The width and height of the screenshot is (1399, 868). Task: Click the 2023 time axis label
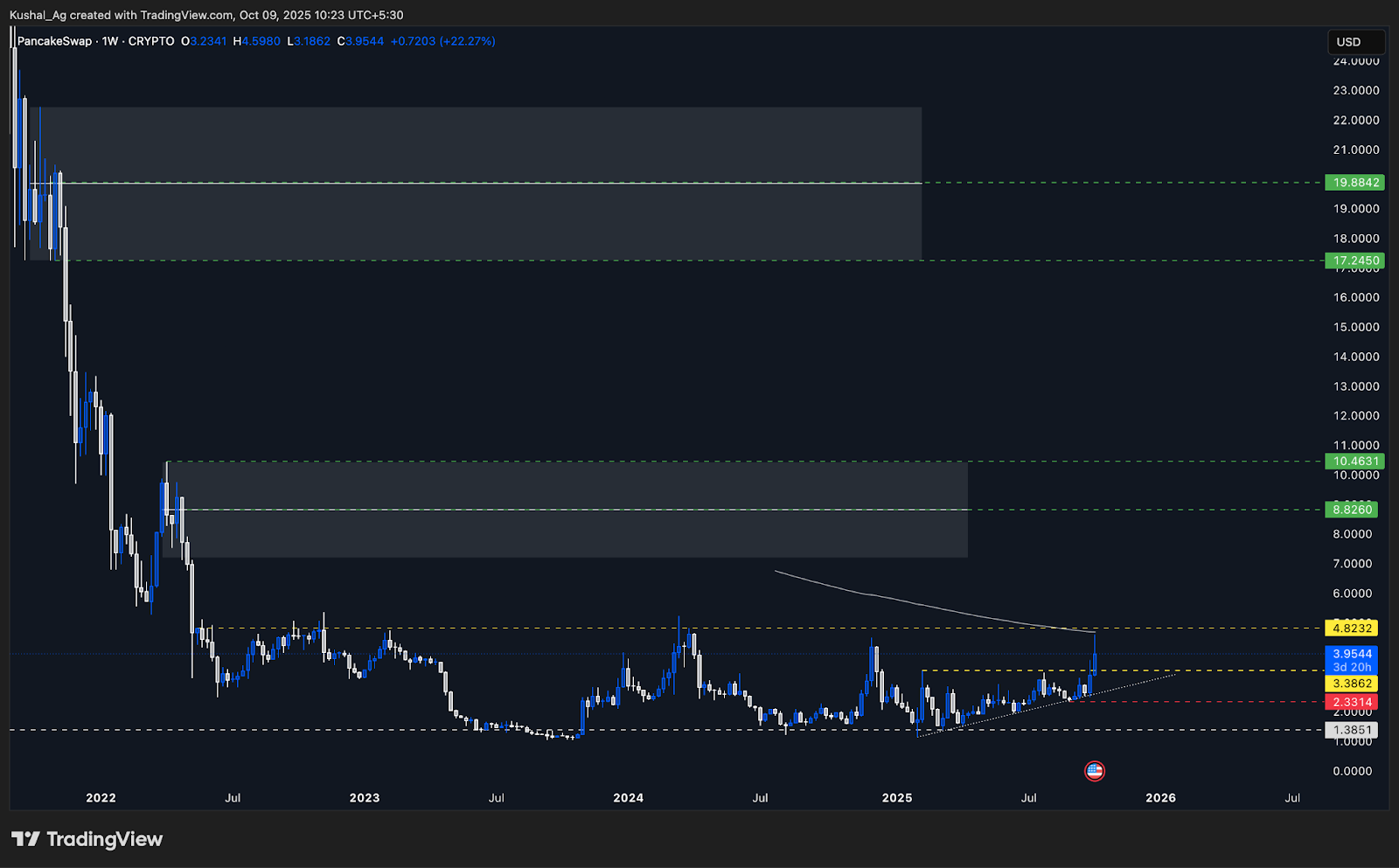pyautogui.click(x=365, y=798)
